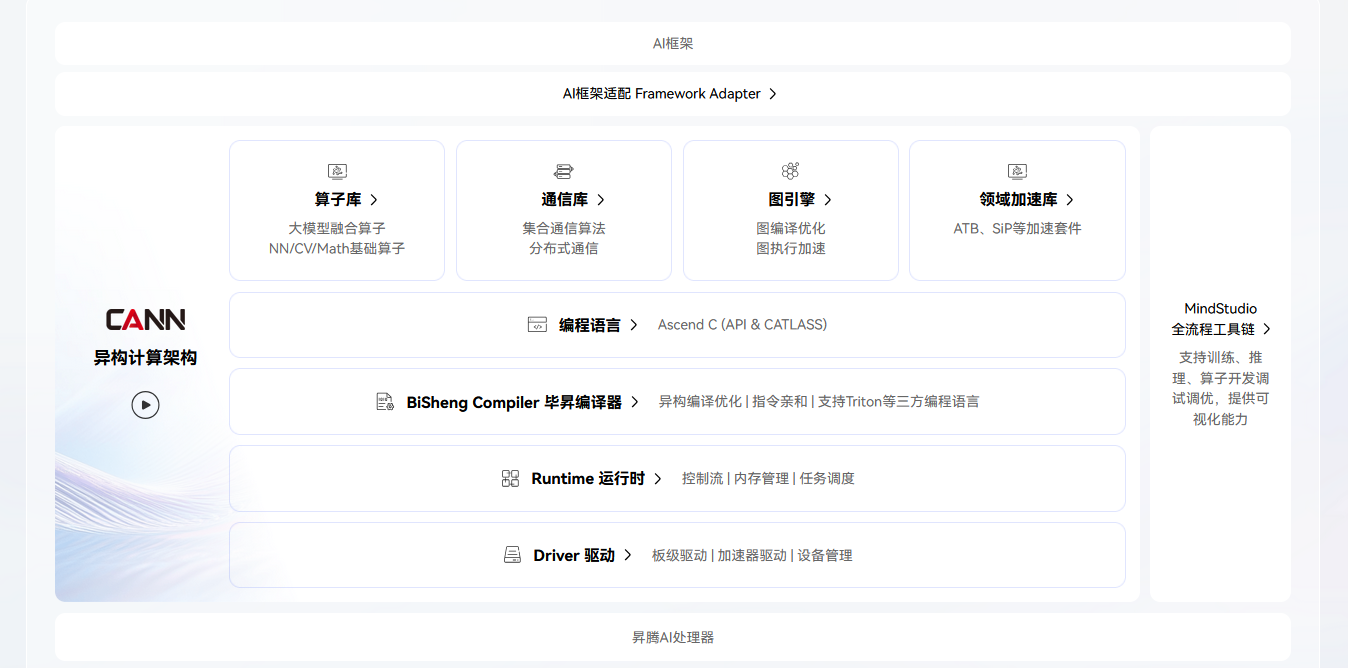This screenshot has height=668, width=1348.
Task: Open the AI框架适配 Framework Adapter link
Action: 671,94
